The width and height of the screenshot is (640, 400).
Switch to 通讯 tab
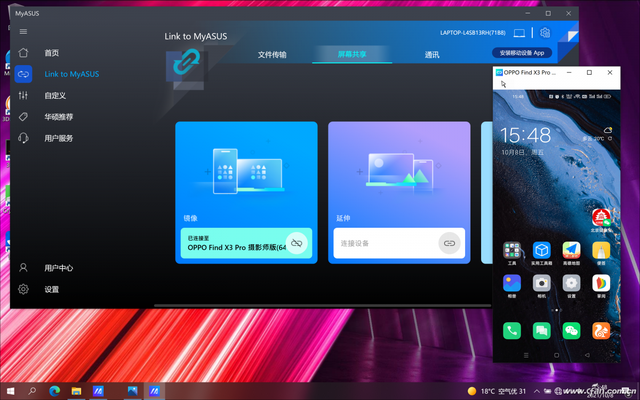point(432,54)
